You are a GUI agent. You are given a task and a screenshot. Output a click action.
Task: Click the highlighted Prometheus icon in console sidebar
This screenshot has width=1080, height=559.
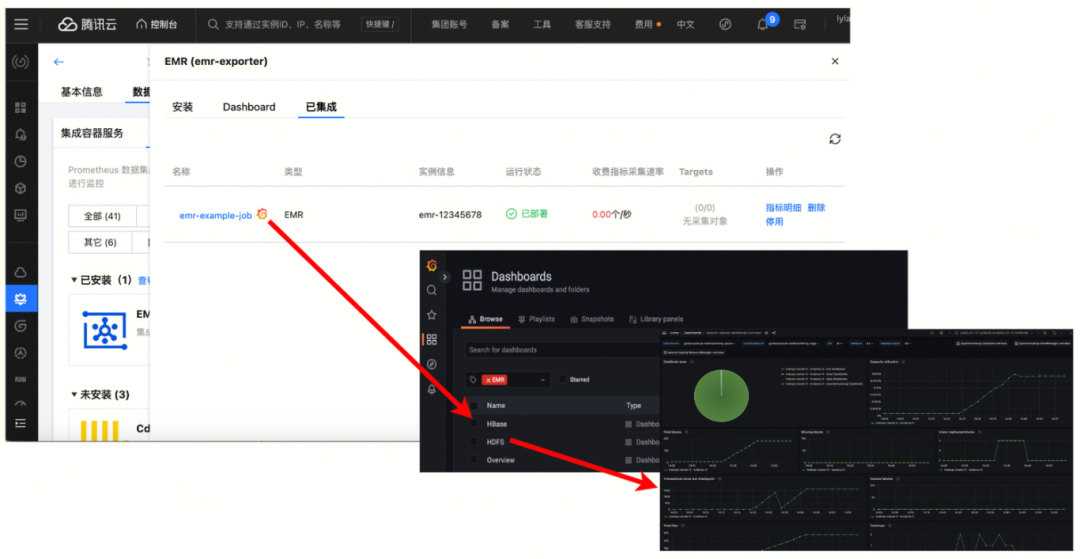pyautogui.click(x=21, y=298)
